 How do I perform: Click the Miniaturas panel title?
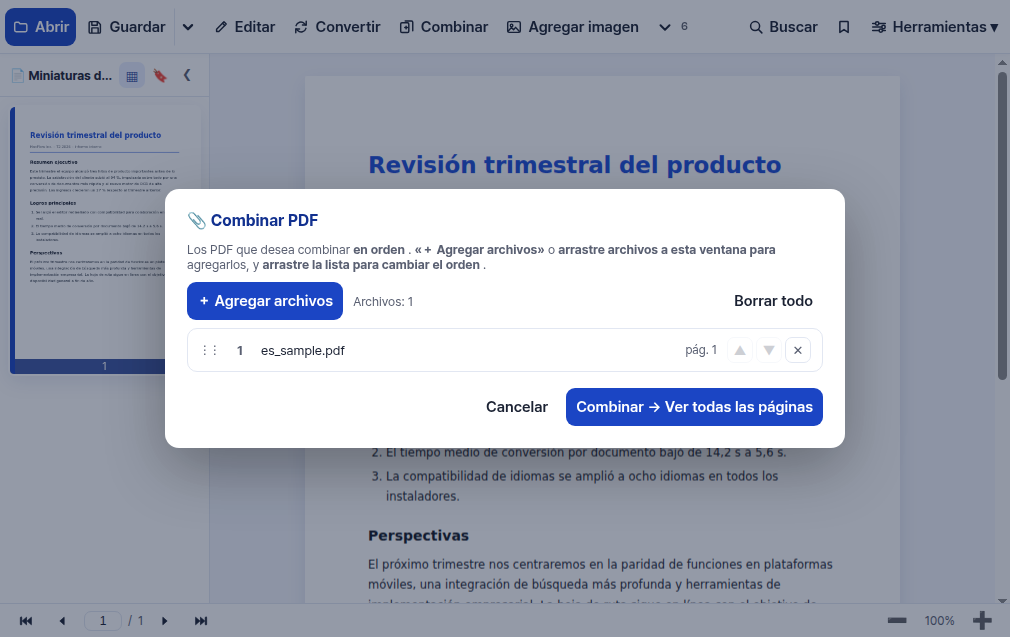tap(70, 76)
